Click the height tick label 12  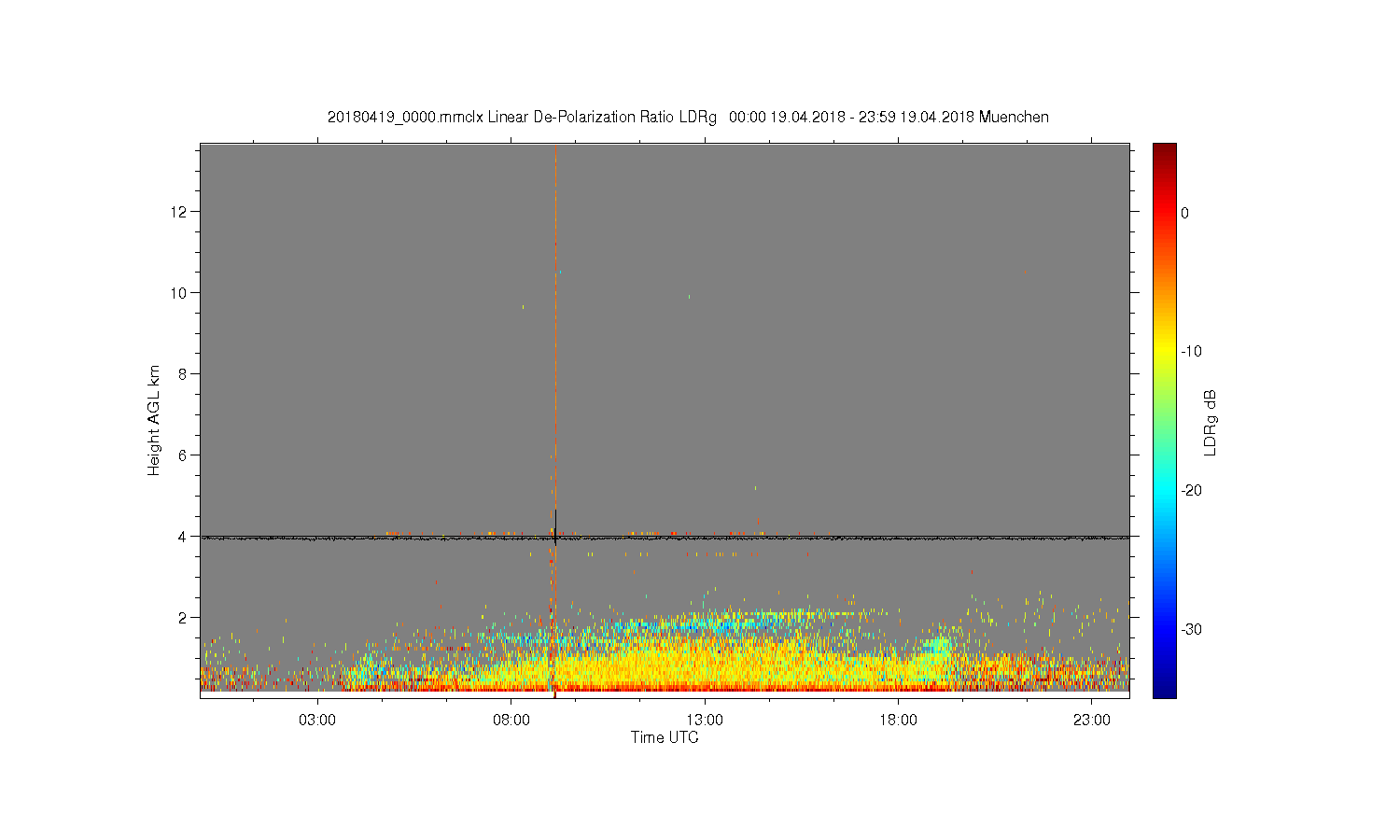pos(179,212)
